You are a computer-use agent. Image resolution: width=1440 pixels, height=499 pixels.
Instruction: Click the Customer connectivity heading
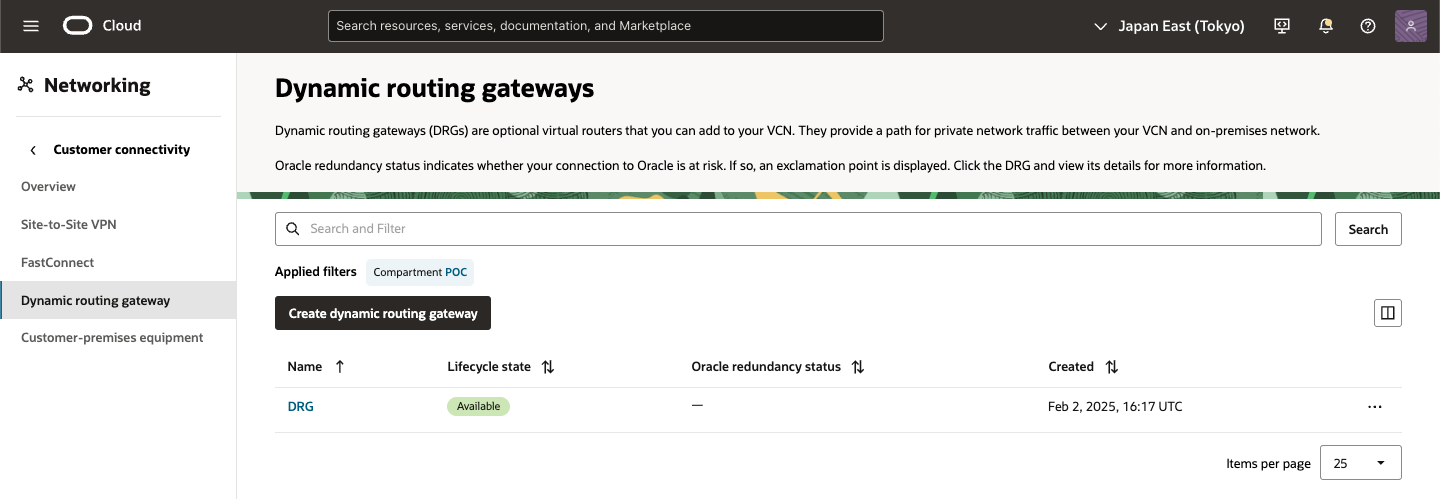[x=122, y=150]
